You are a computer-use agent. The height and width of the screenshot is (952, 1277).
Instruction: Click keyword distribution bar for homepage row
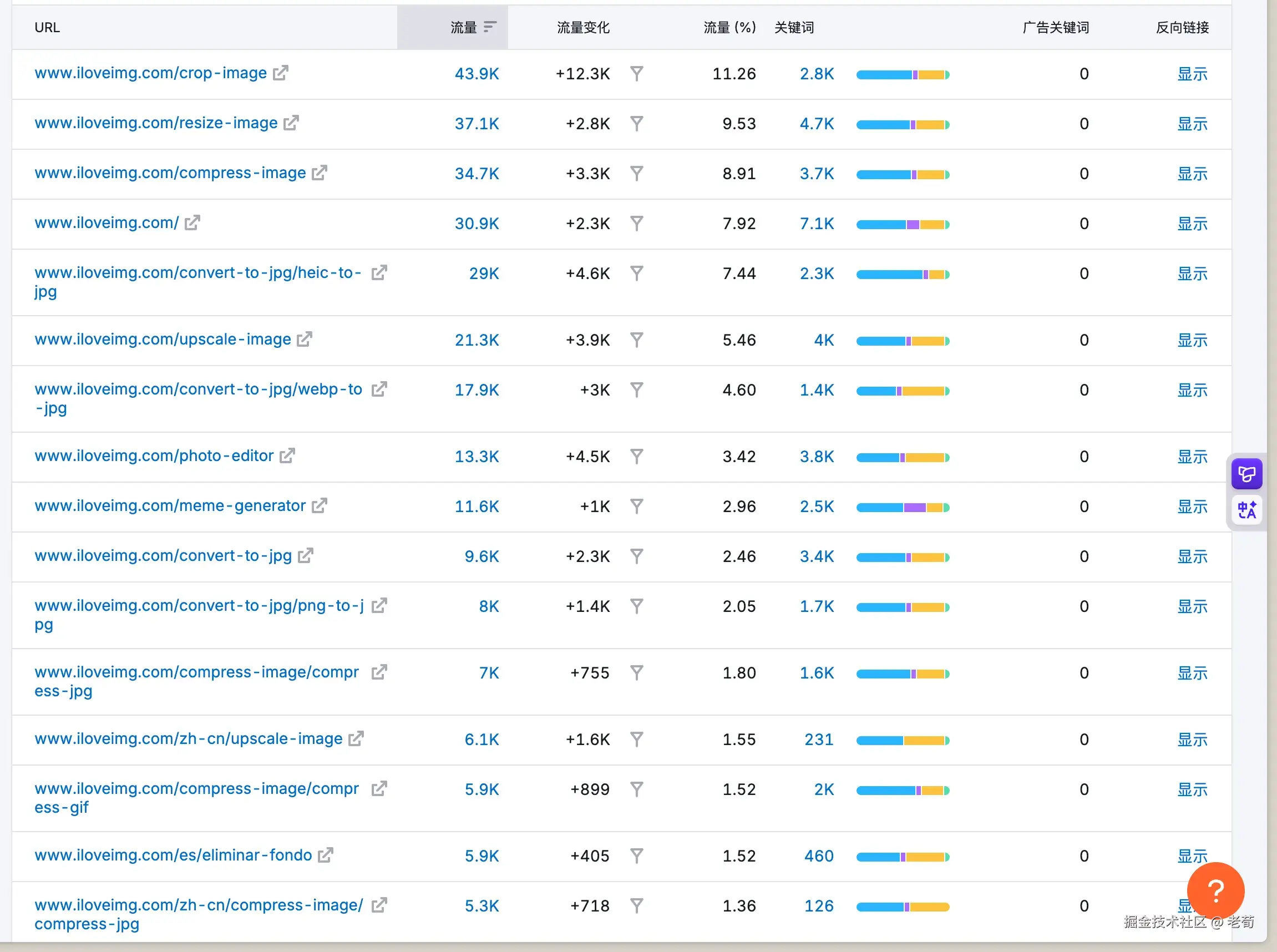click(903, 224)
